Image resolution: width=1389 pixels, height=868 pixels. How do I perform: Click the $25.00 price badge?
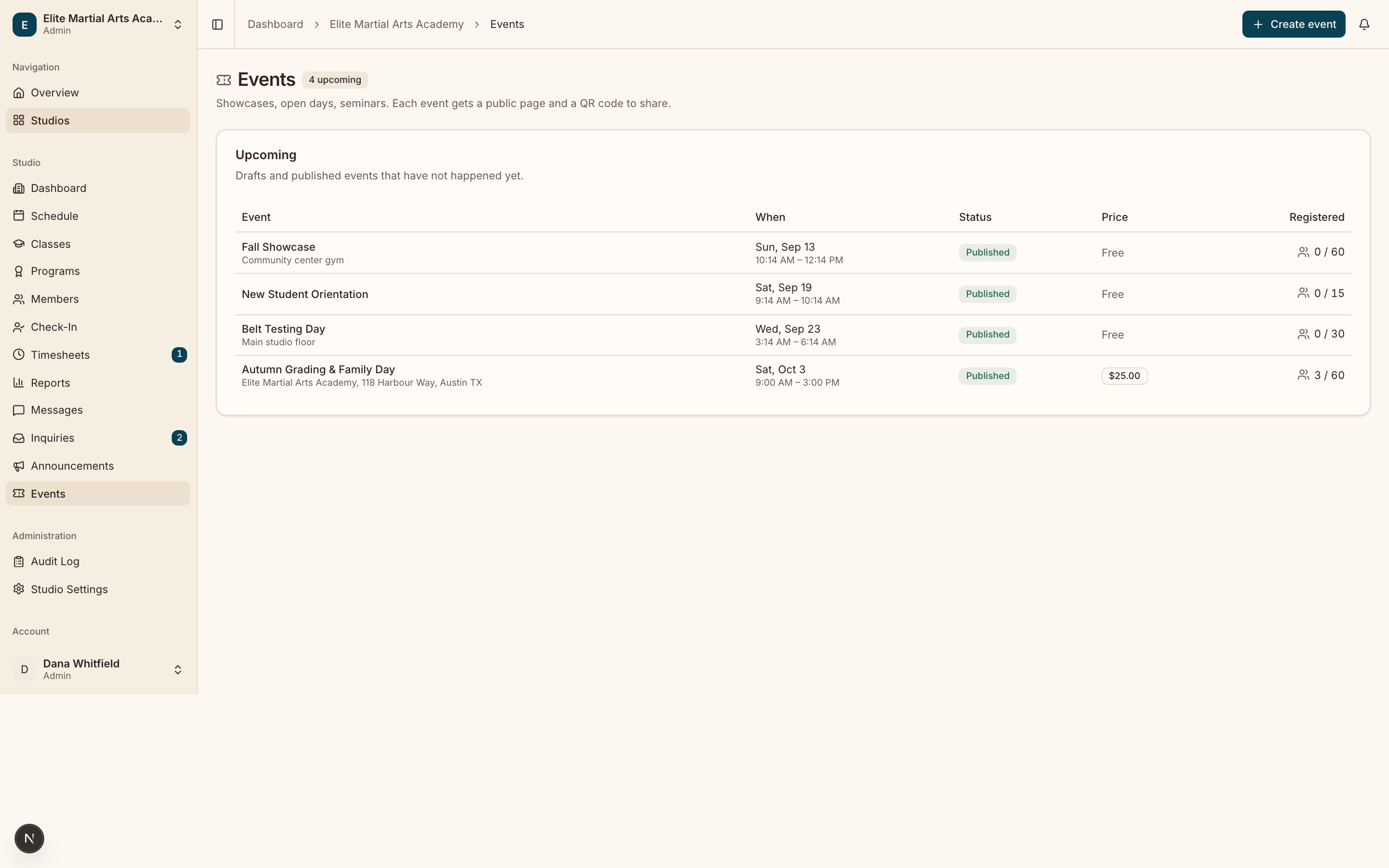[x=1124, y=376]
